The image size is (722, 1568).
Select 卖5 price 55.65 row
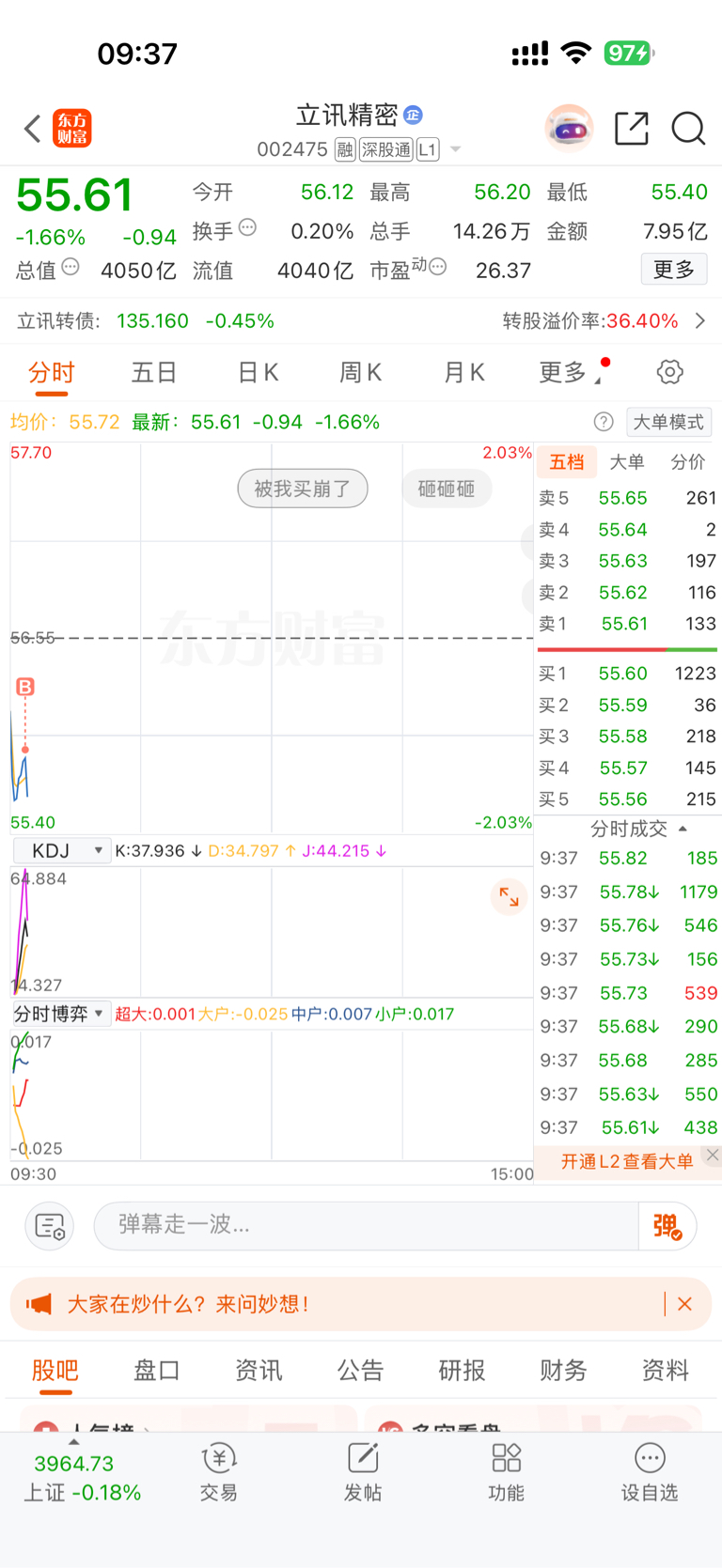click(x=627, y=498)
